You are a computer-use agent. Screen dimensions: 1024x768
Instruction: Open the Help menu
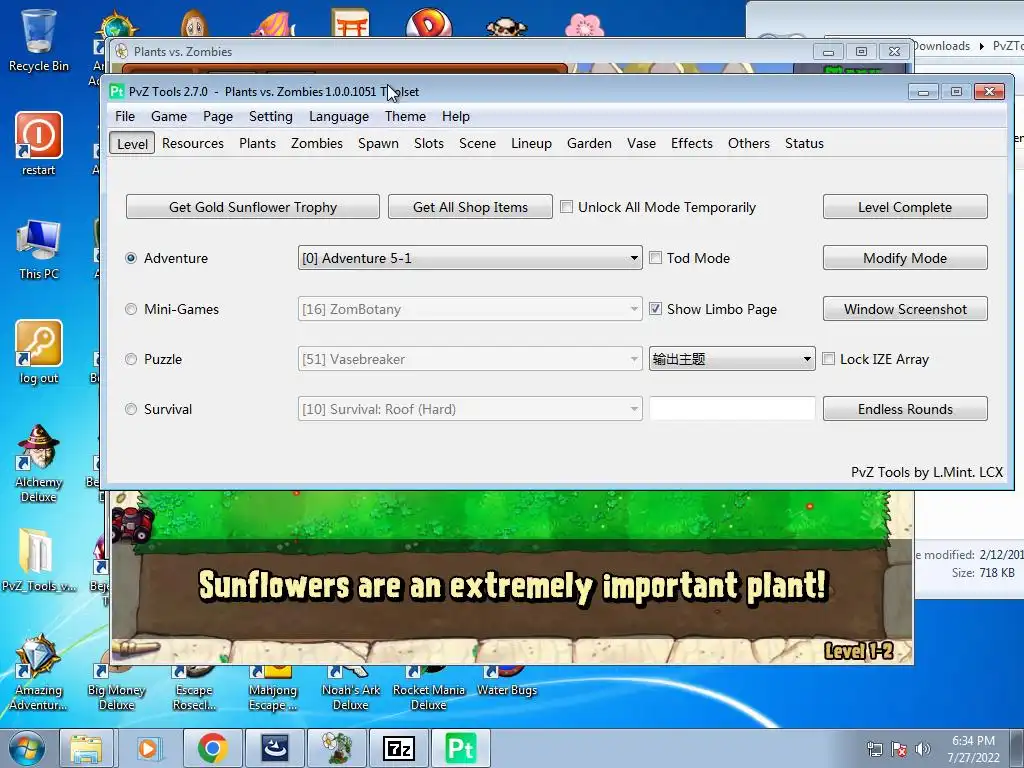pos(455,116)
